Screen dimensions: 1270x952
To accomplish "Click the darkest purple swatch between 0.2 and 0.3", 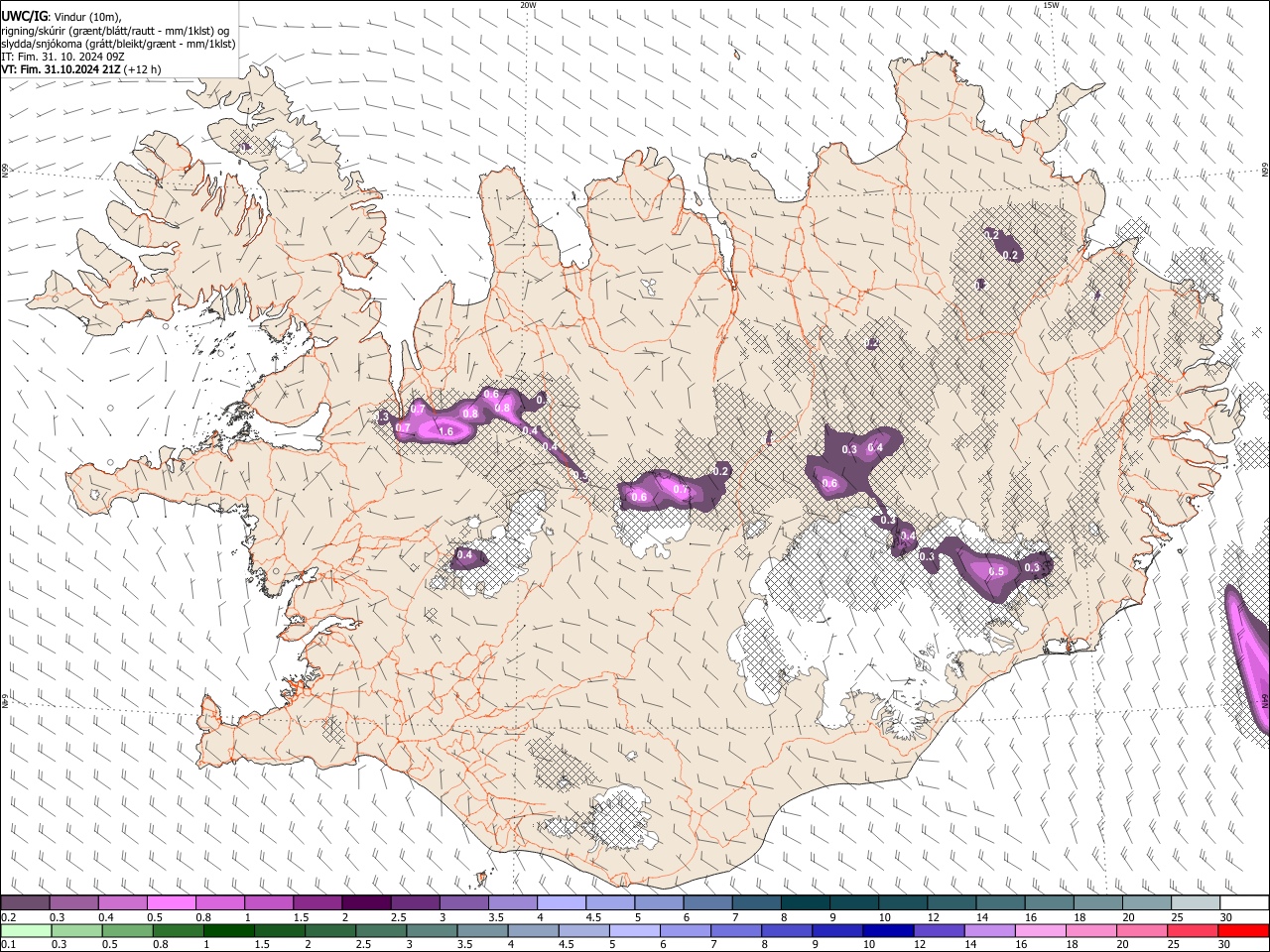I will [25, 903].
